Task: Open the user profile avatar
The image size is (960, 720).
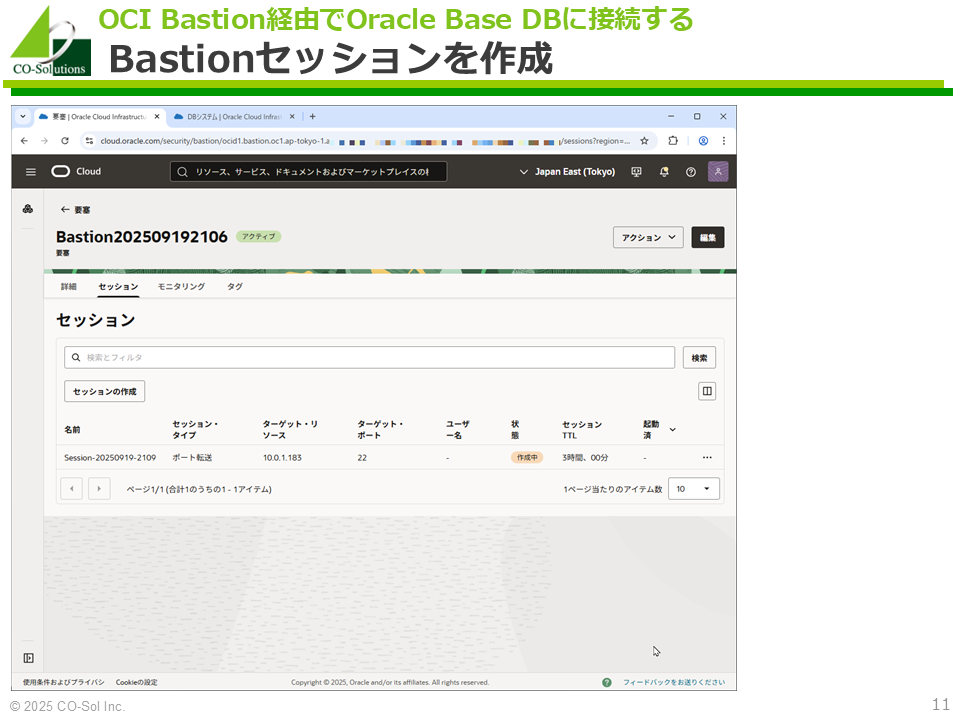Action: [718, 171]
